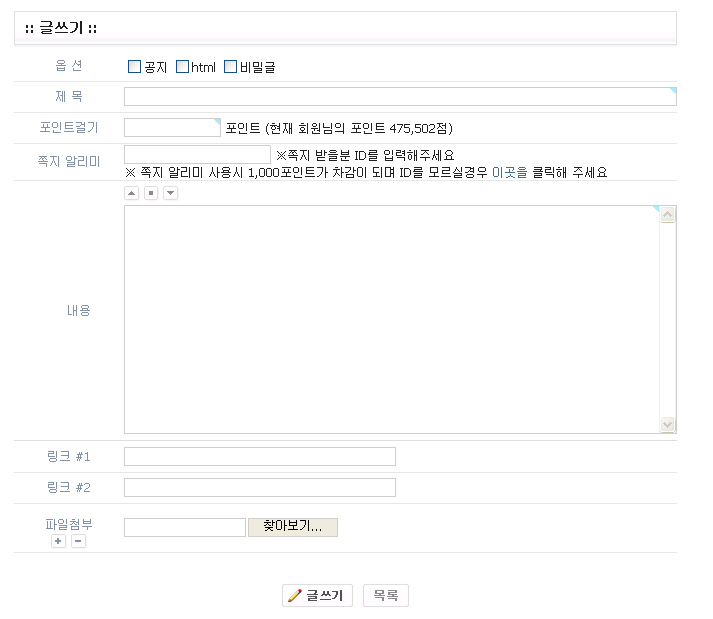Screen dimensions: 713x619
Task: Remove file attachment slot with minus icon
Action: (x=78, y=541)
